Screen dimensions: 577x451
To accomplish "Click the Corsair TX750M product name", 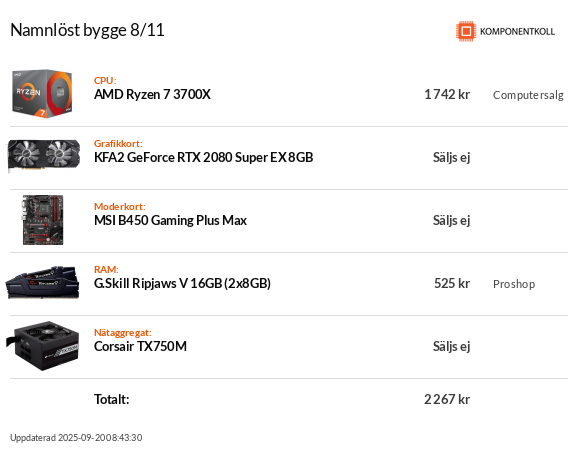I will click(x=140, y=346).
